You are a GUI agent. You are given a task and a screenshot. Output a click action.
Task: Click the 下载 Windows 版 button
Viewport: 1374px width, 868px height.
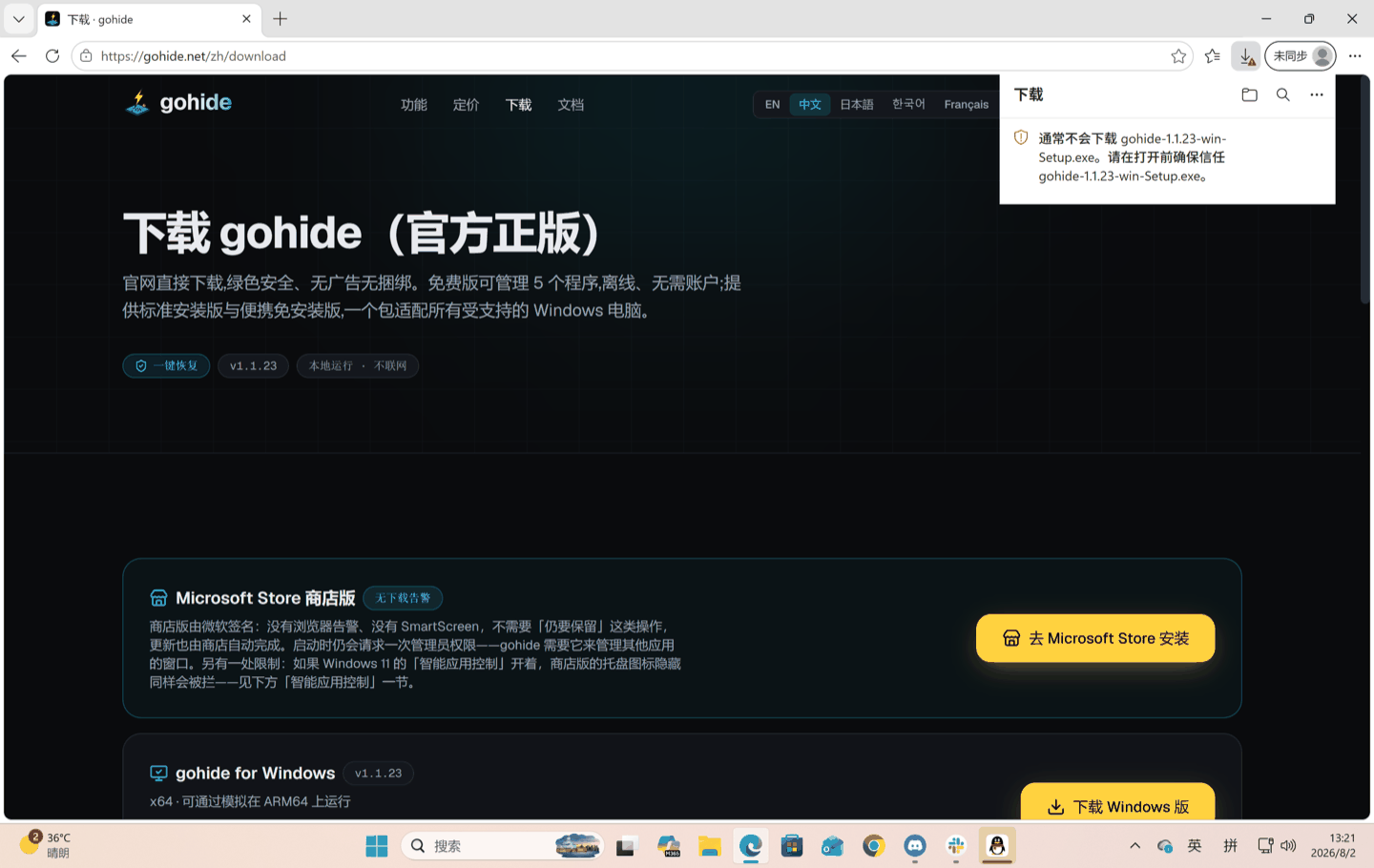1117,803
